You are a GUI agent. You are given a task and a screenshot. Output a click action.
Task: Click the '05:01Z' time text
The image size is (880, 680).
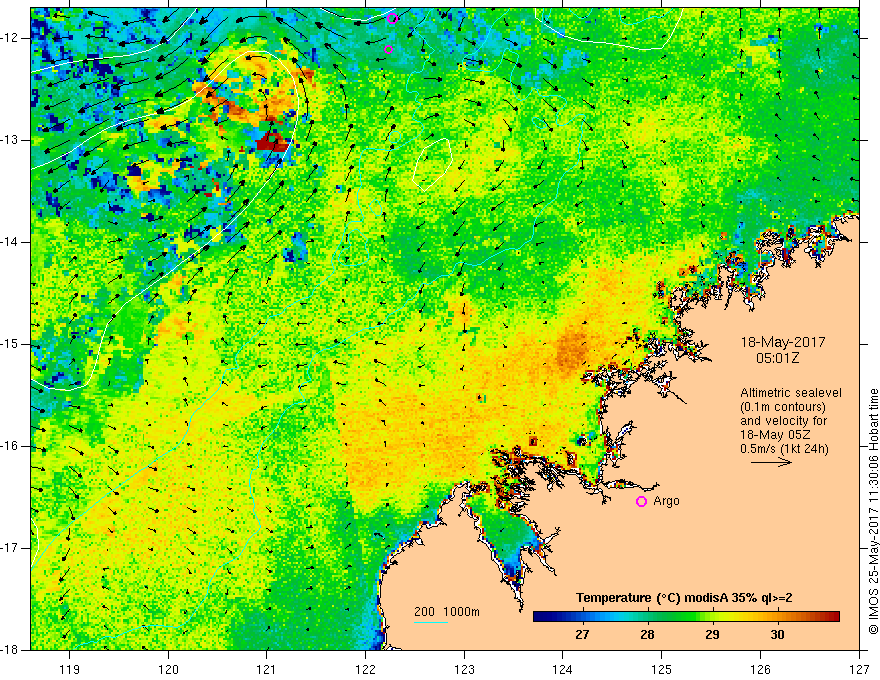(x=777, y=358)
